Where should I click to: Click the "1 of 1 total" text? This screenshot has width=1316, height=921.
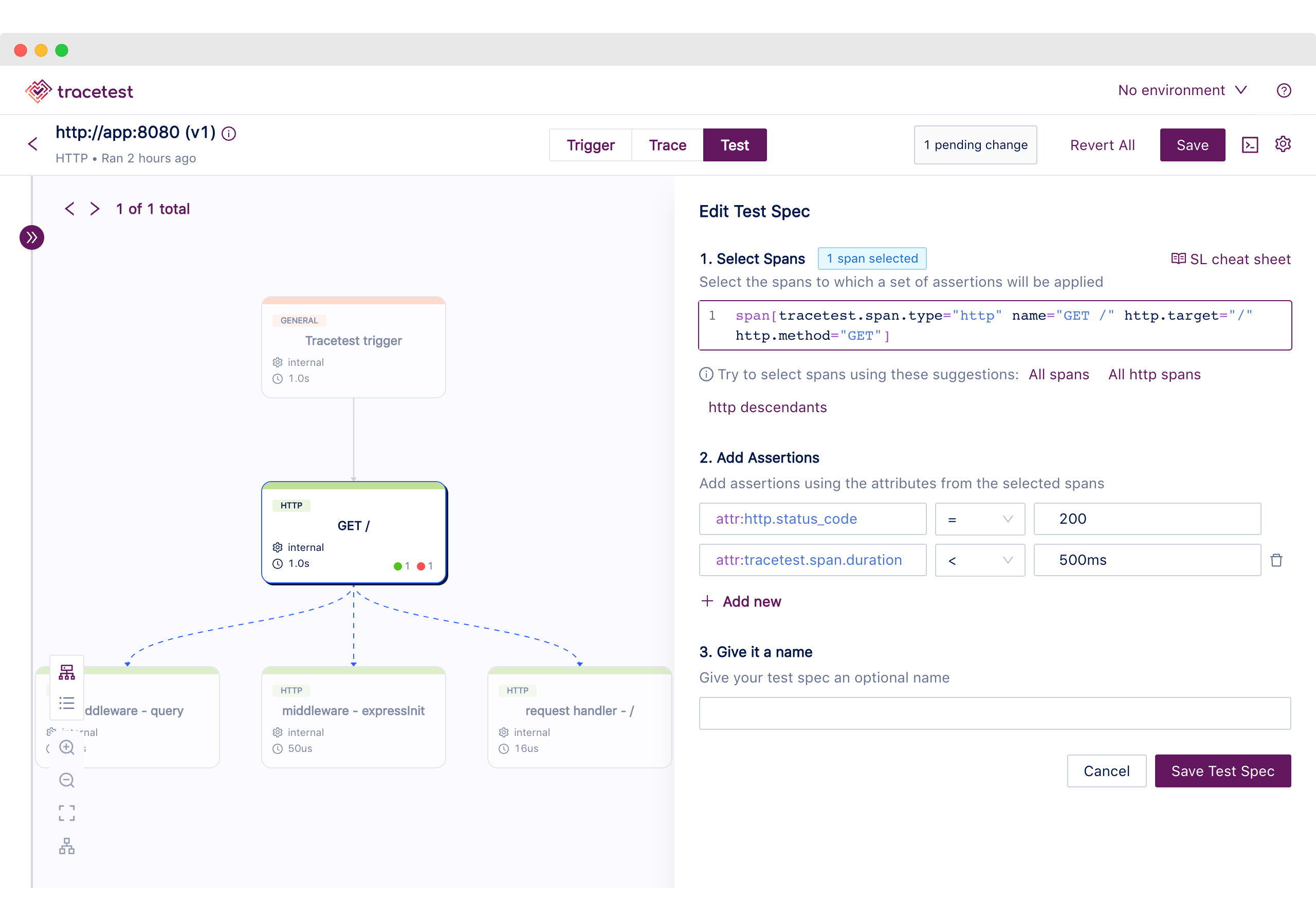tap(153, 209)
